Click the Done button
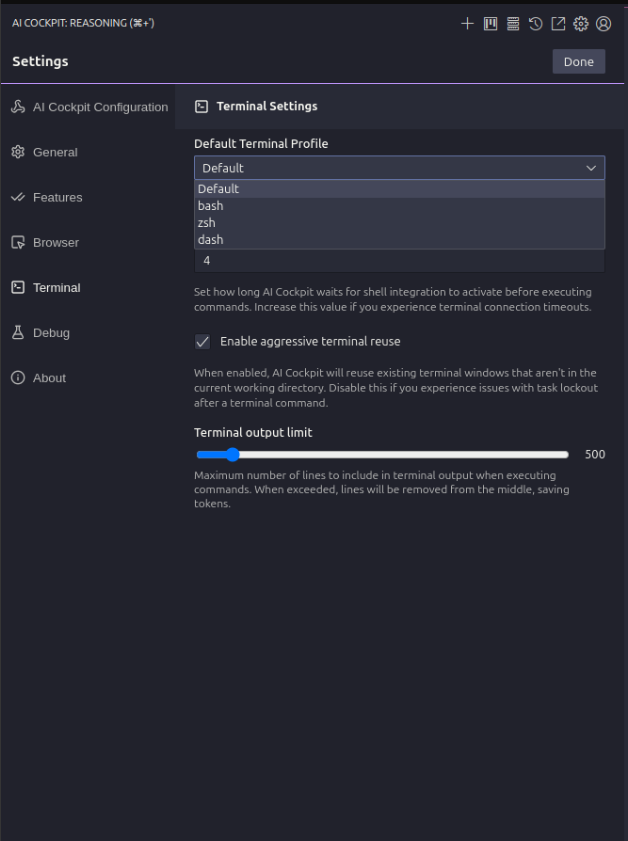The width and height of the screenshot is (628, 841). tap(578, 61)
